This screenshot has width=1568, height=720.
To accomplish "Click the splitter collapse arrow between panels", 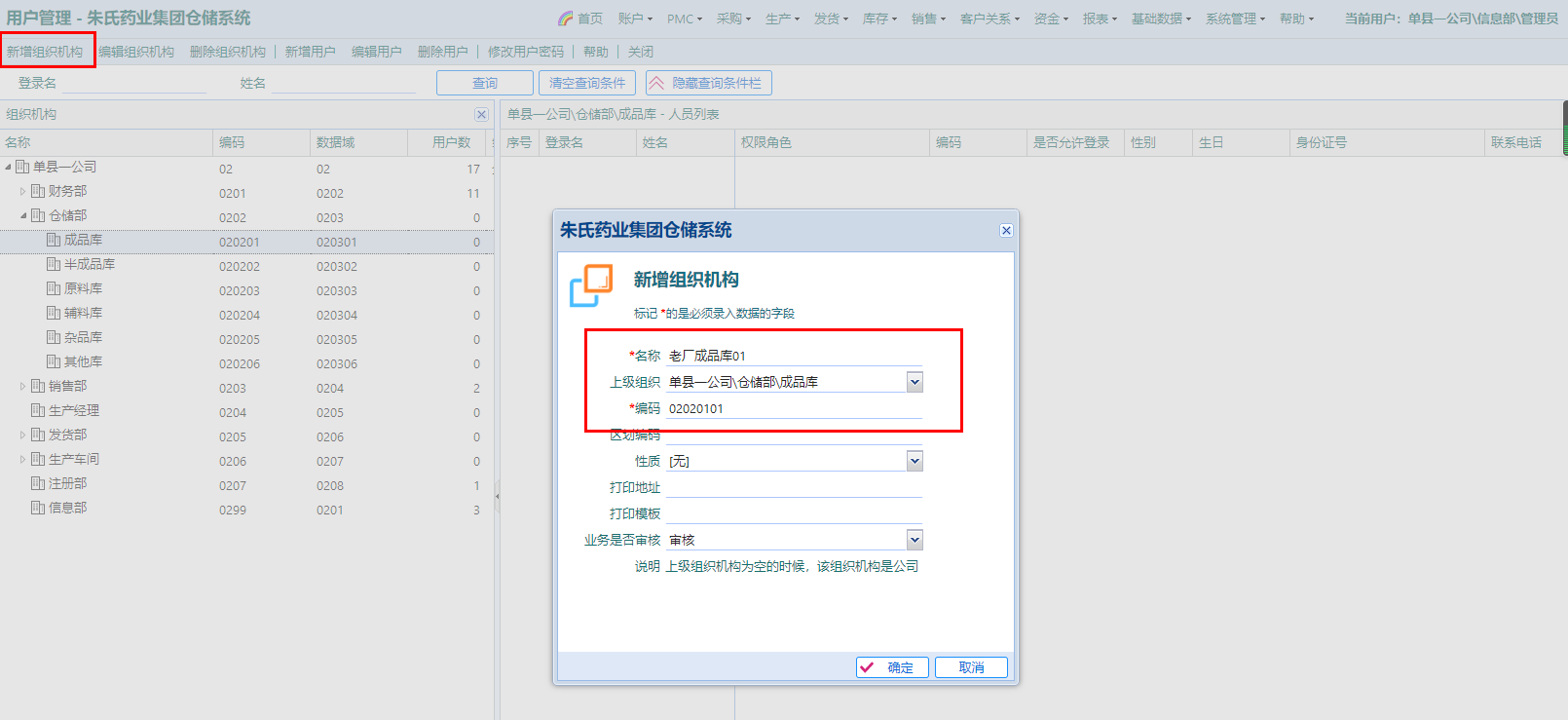I will point(497,496).
